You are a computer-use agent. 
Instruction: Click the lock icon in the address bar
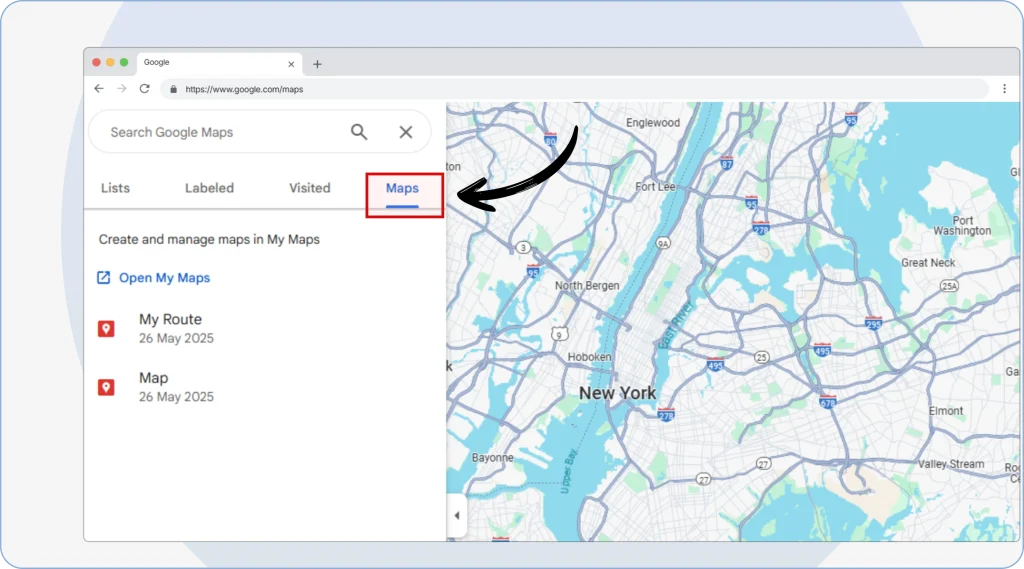pos(173,89)
